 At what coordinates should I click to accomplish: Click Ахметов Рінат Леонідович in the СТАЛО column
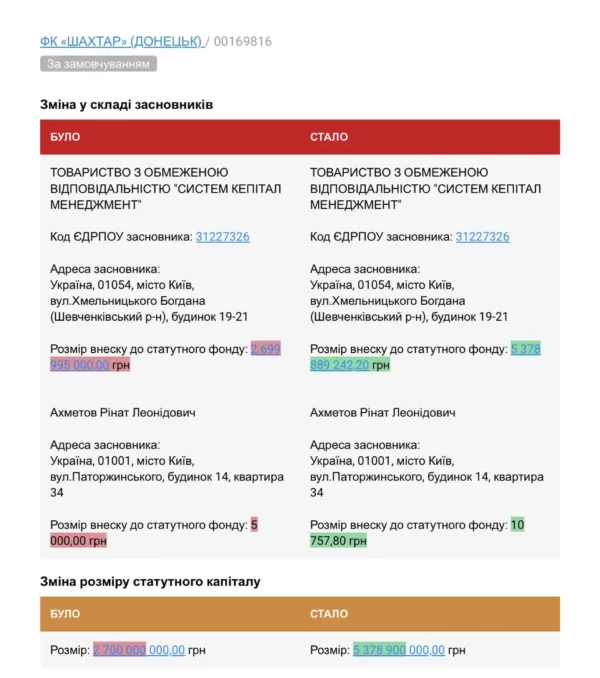point(383,412)
